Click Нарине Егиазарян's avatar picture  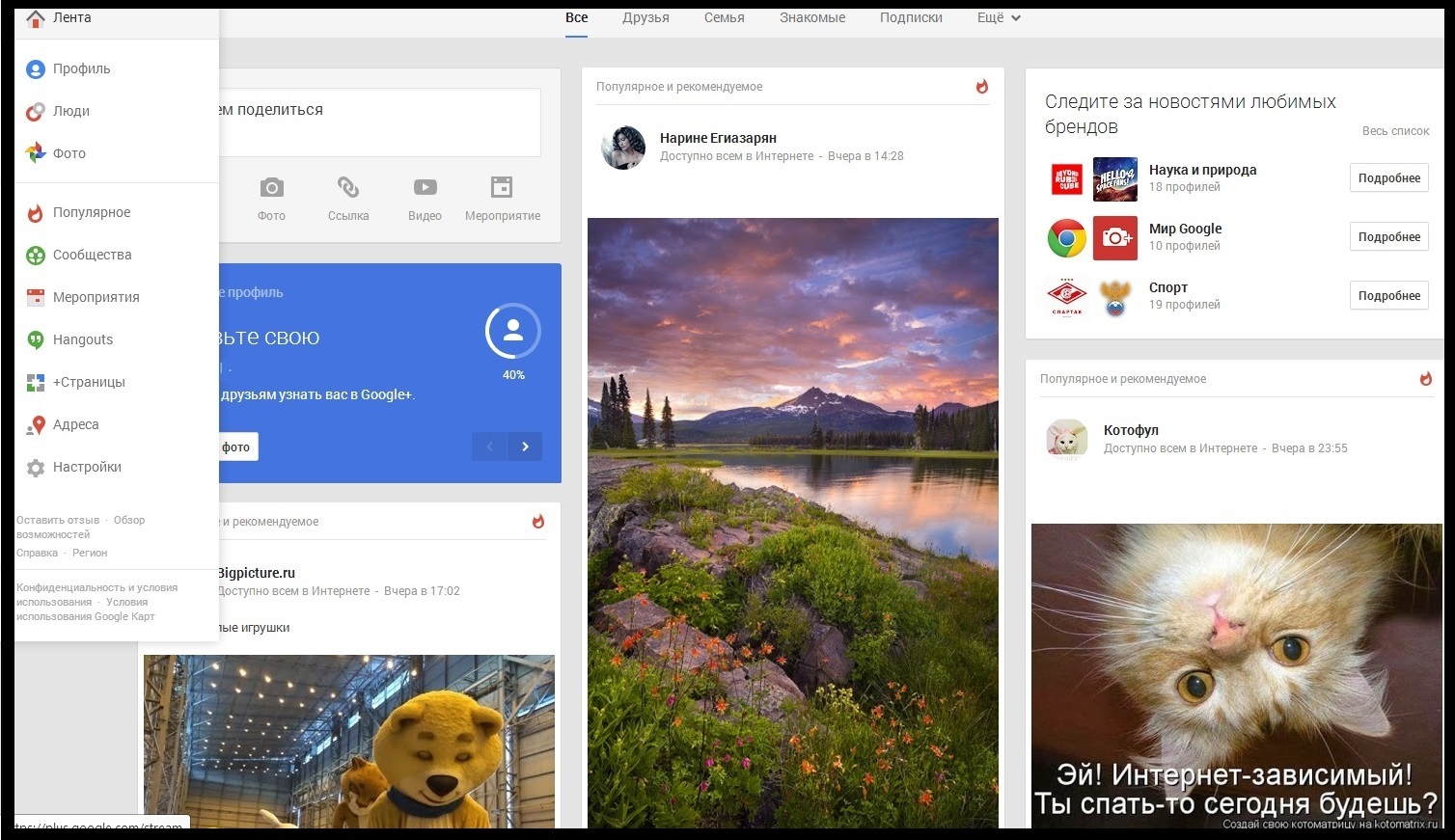coord(622,148)
